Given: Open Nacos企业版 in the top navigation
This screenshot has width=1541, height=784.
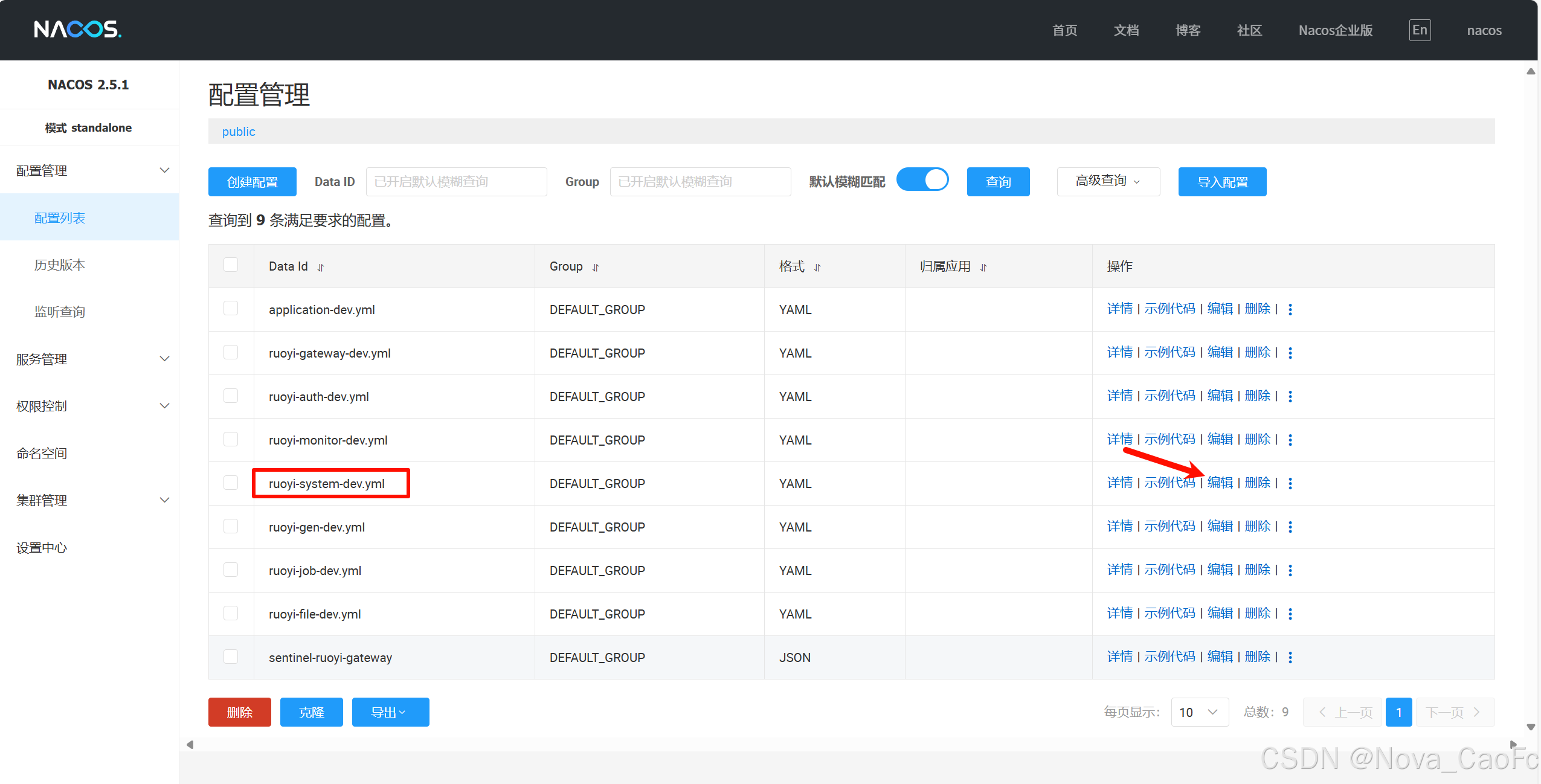Looking at the screenshot, I should tap(1336, 30).
